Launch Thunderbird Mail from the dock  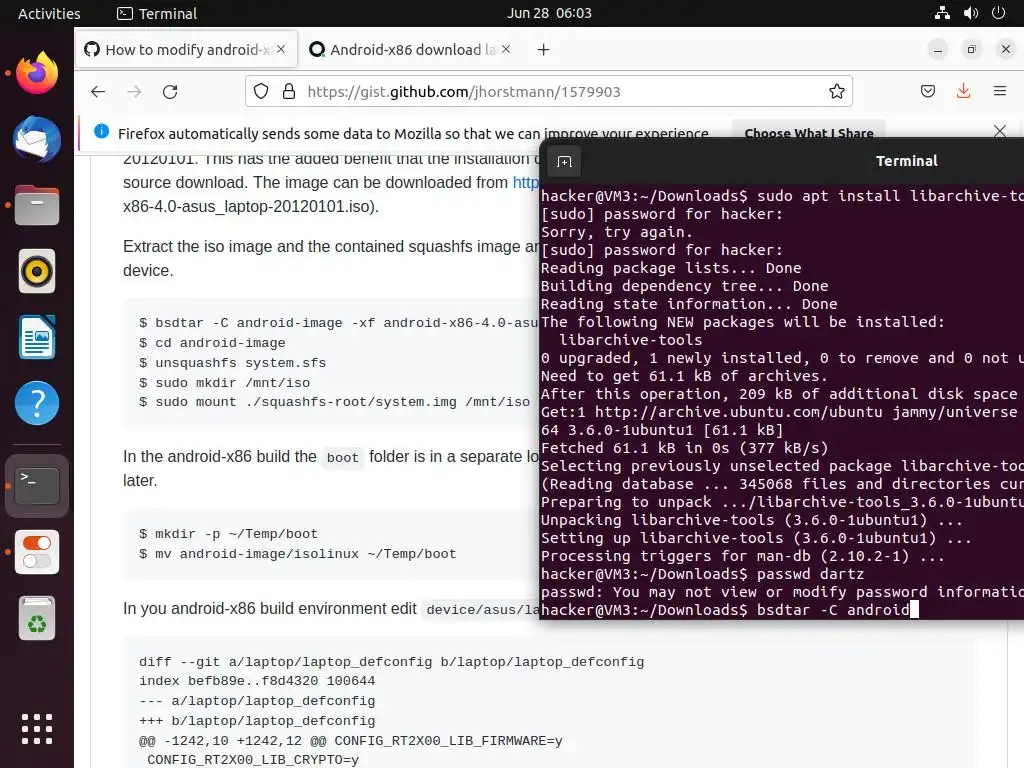(x=37, y=139)
